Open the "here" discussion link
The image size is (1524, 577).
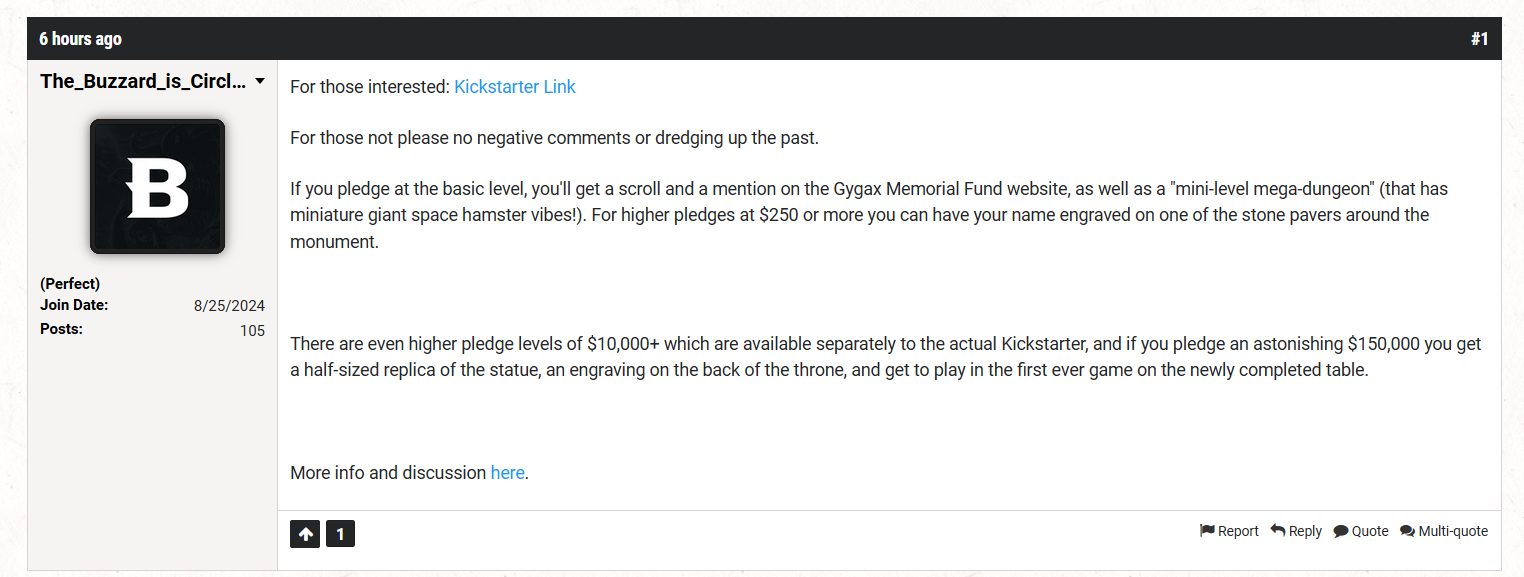coord(507,473)
